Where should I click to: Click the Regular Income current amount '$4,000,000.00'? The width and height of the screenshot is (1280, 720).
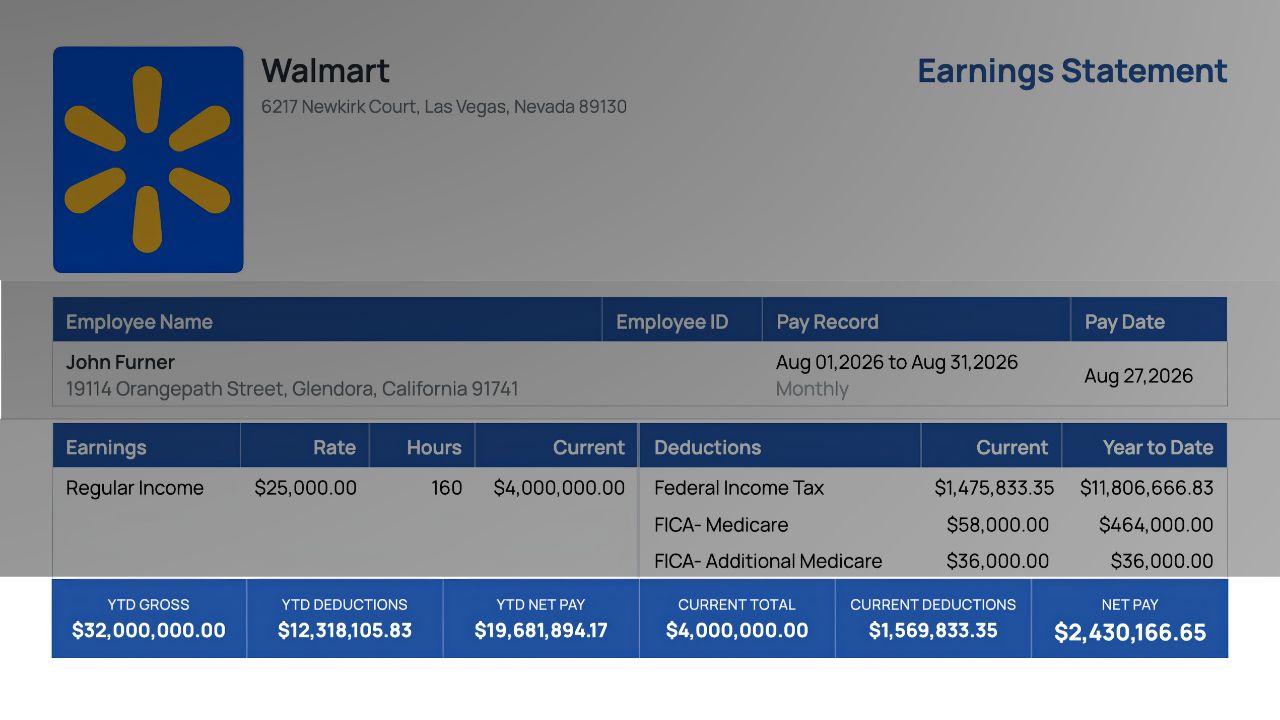[x=559, y=488]
